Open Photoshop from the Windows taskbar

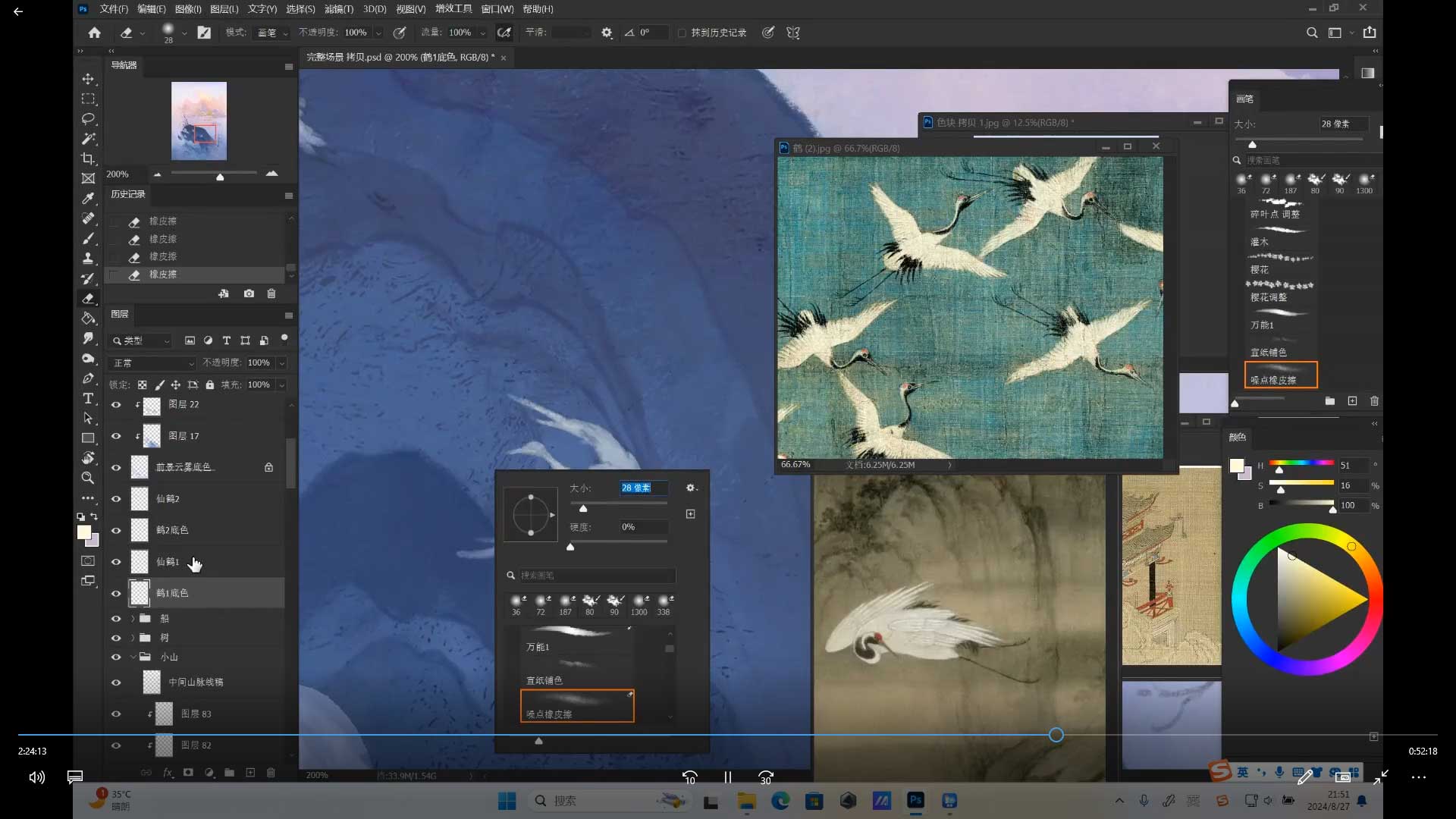915,800
